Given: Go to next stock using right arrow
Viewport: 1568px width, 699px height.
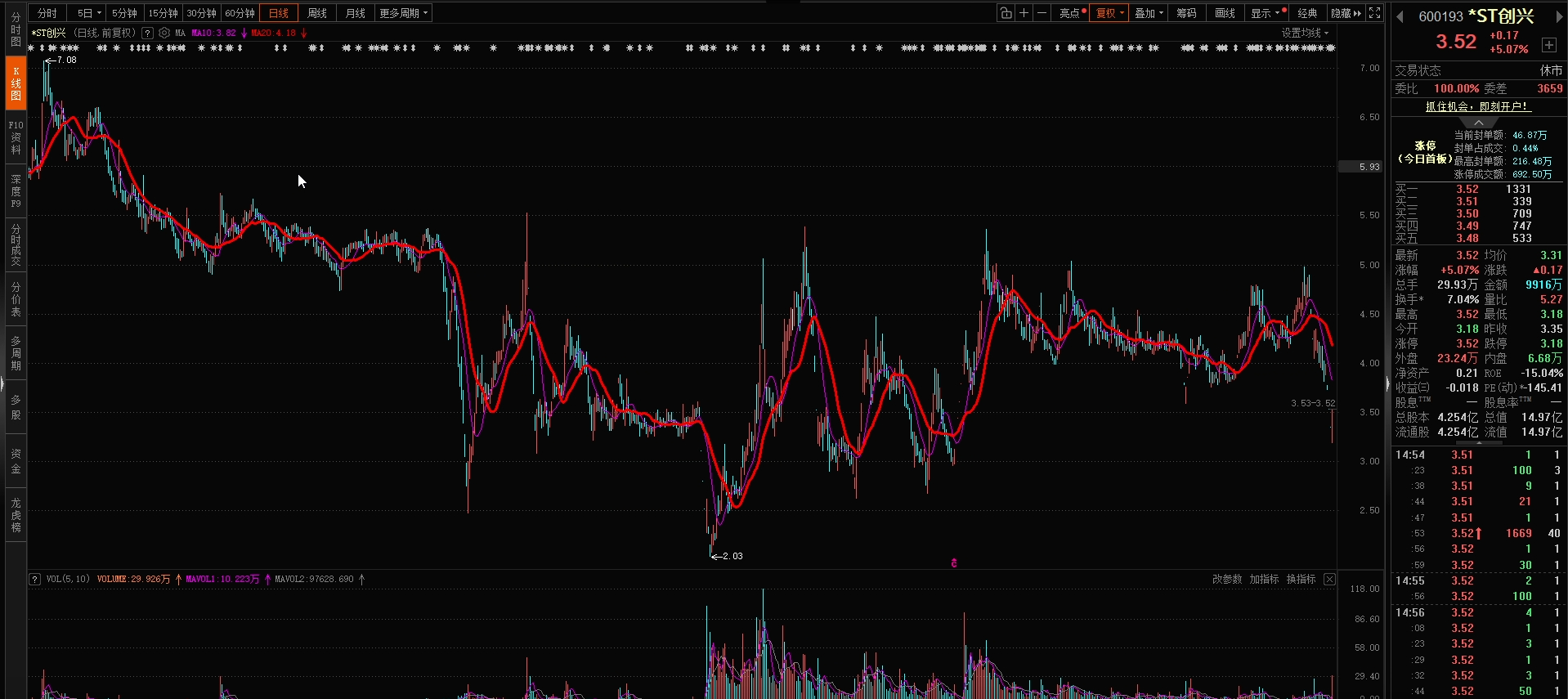Looking at the screenshot, I should click(1558, 17).
